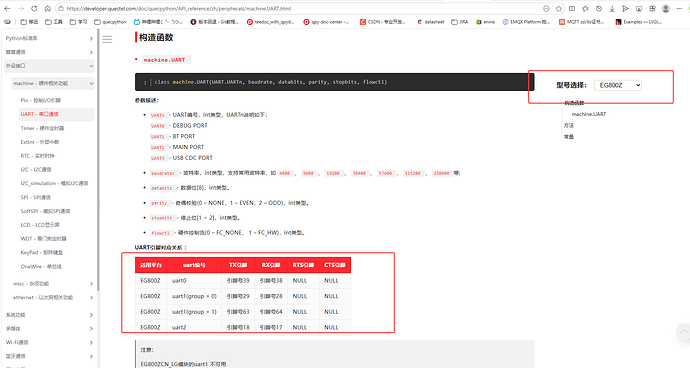Expand the Python标准库 sidebar section
This screenshot has width=690, height=368.
49,38
